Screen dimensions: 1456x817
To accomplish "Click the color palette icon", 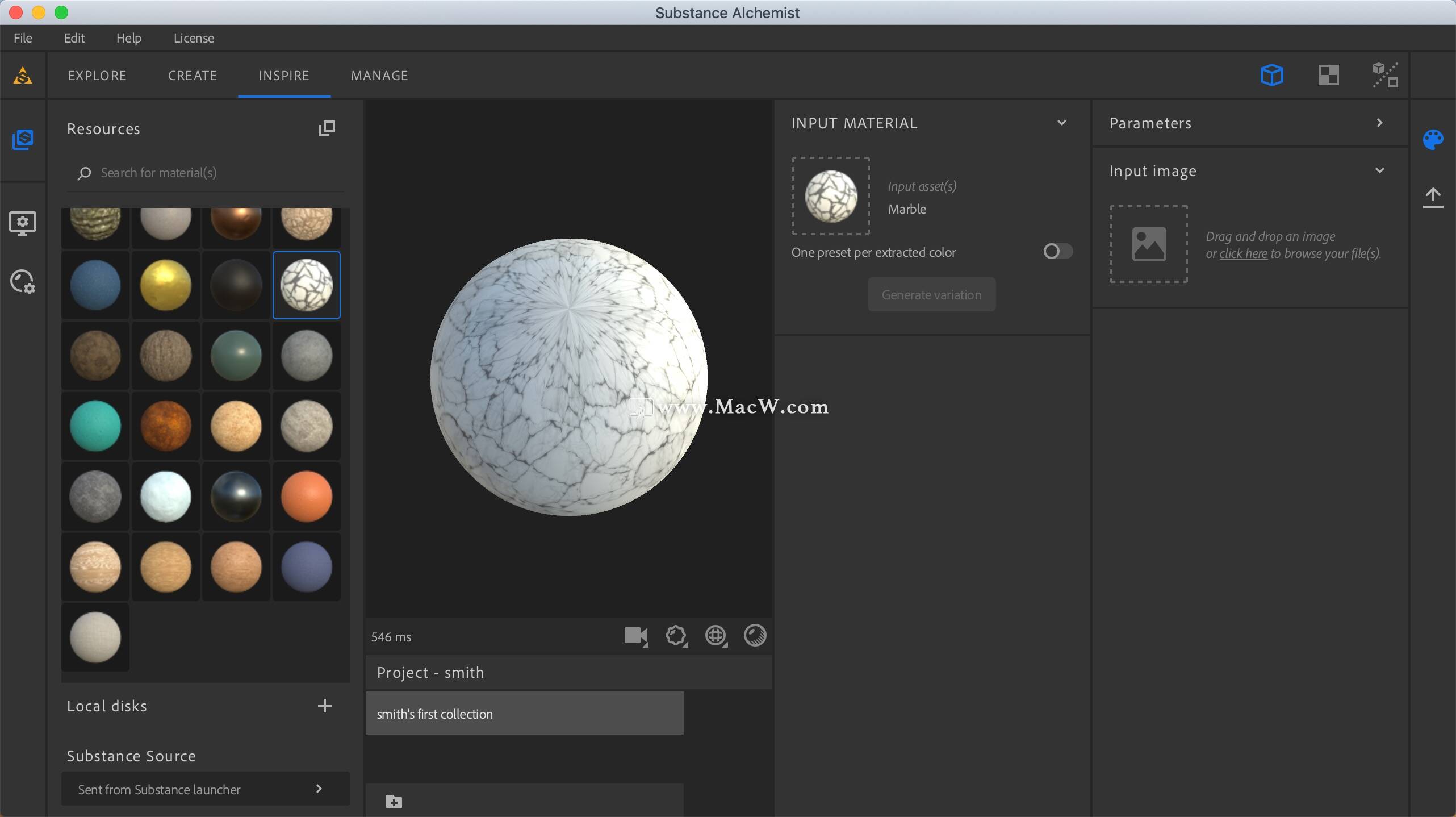I will (x=1433, y=140).
